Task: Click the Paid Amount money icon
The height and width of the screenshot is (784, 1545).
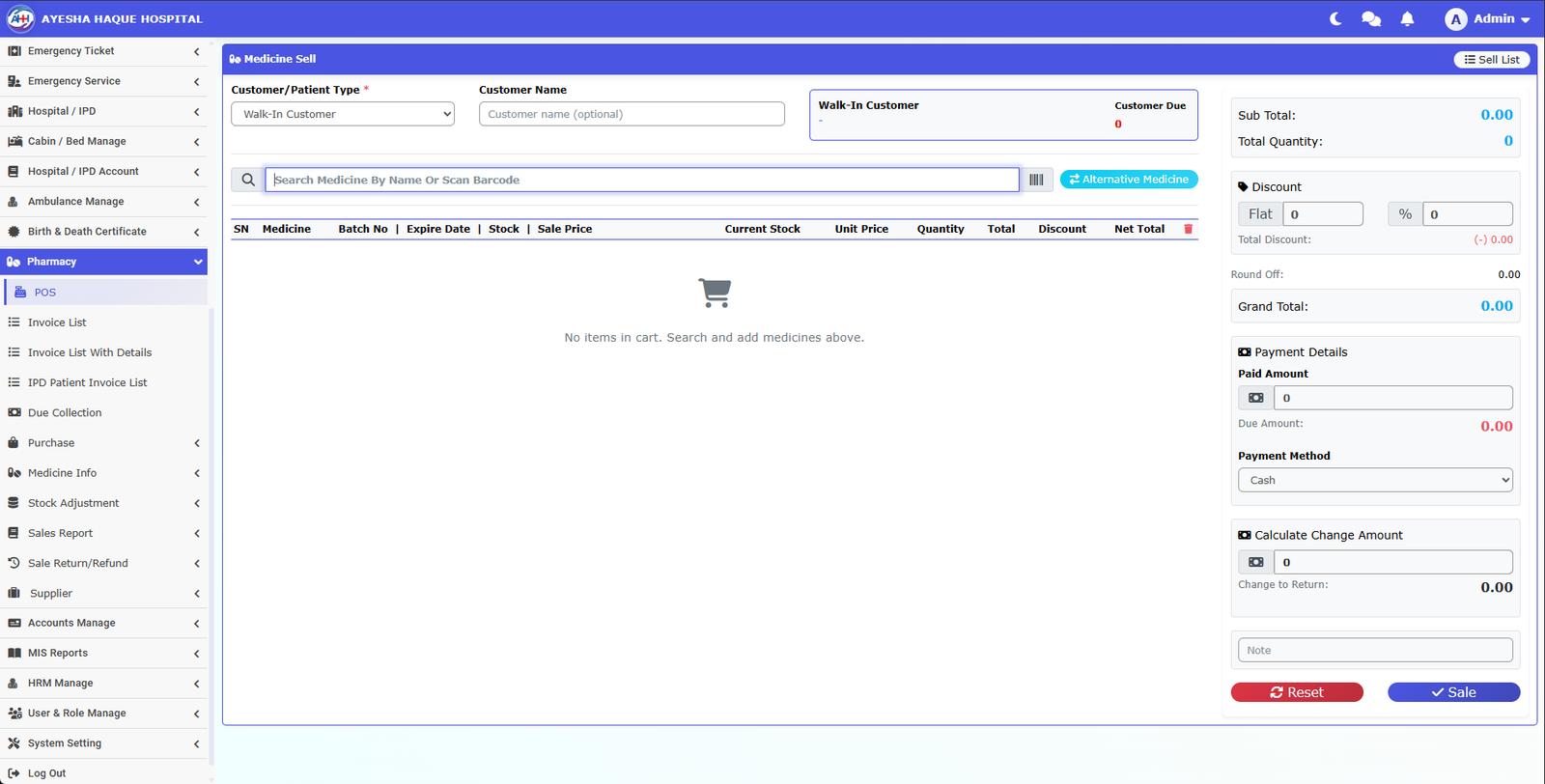Action: pos(1256,398)
